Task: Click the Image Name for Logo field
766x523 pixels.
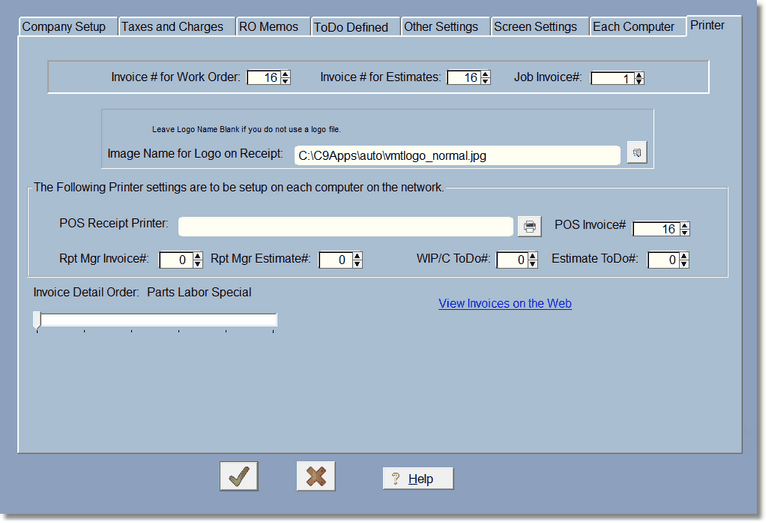Action: pos(457,155)
